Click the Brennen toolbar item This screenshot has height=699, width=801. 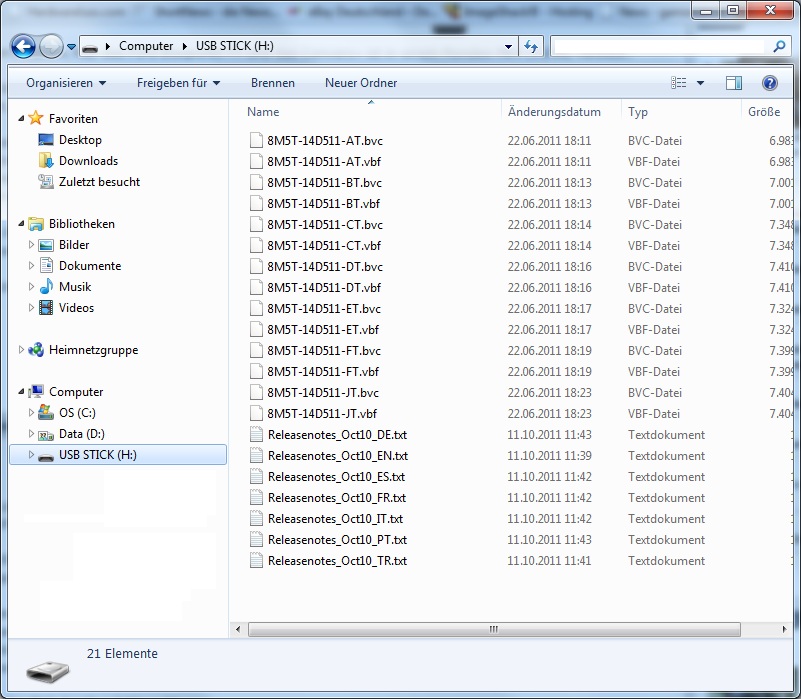pos(272,83)
